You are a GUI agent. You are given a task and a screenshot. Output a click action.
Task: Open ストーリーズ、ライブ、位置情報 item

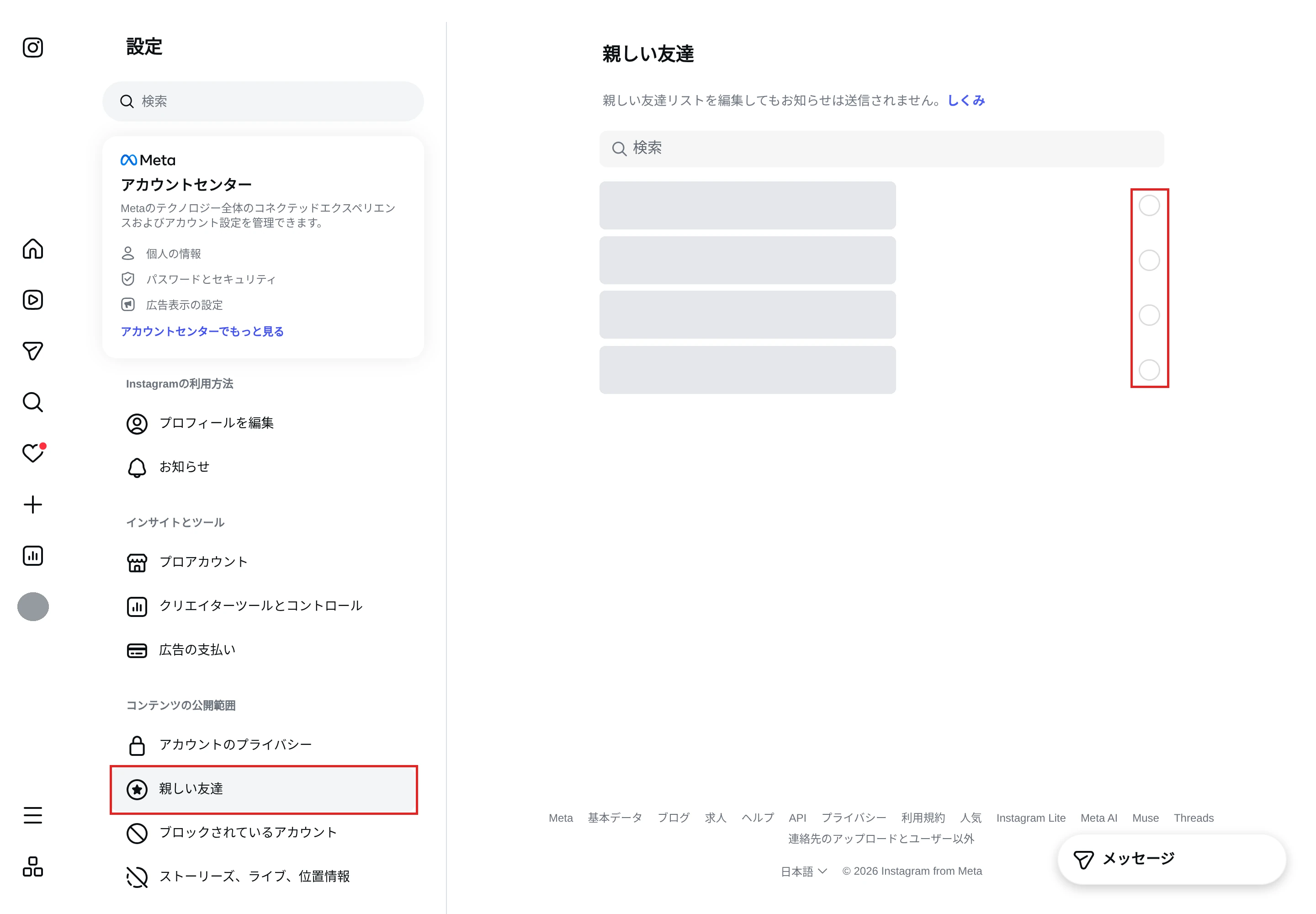pos(264,877)
